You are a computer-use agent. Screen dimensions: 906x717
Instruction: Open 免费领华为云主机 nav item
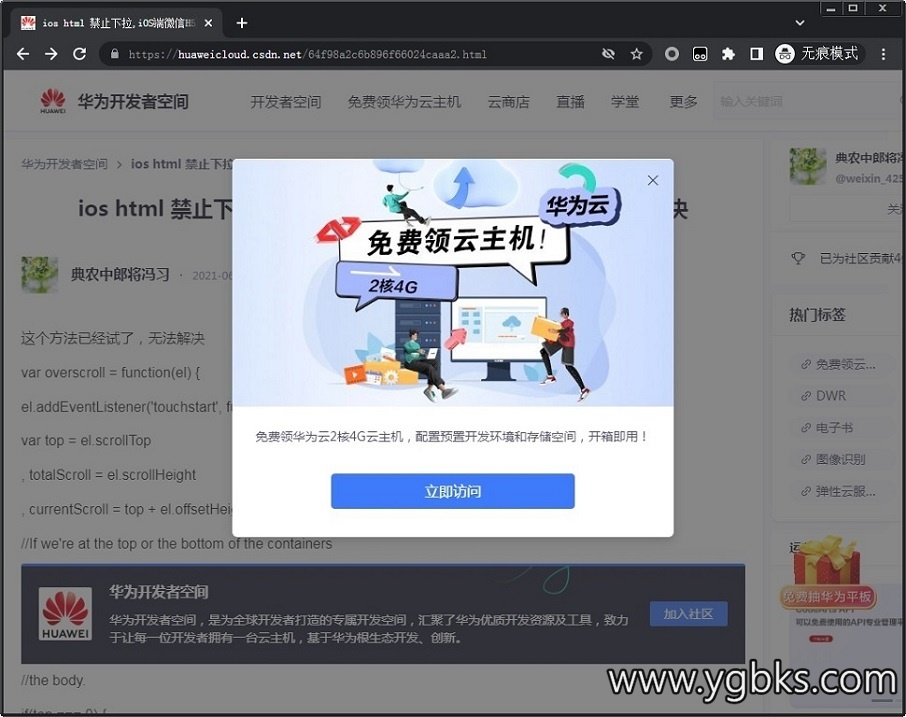pos(404,102)
